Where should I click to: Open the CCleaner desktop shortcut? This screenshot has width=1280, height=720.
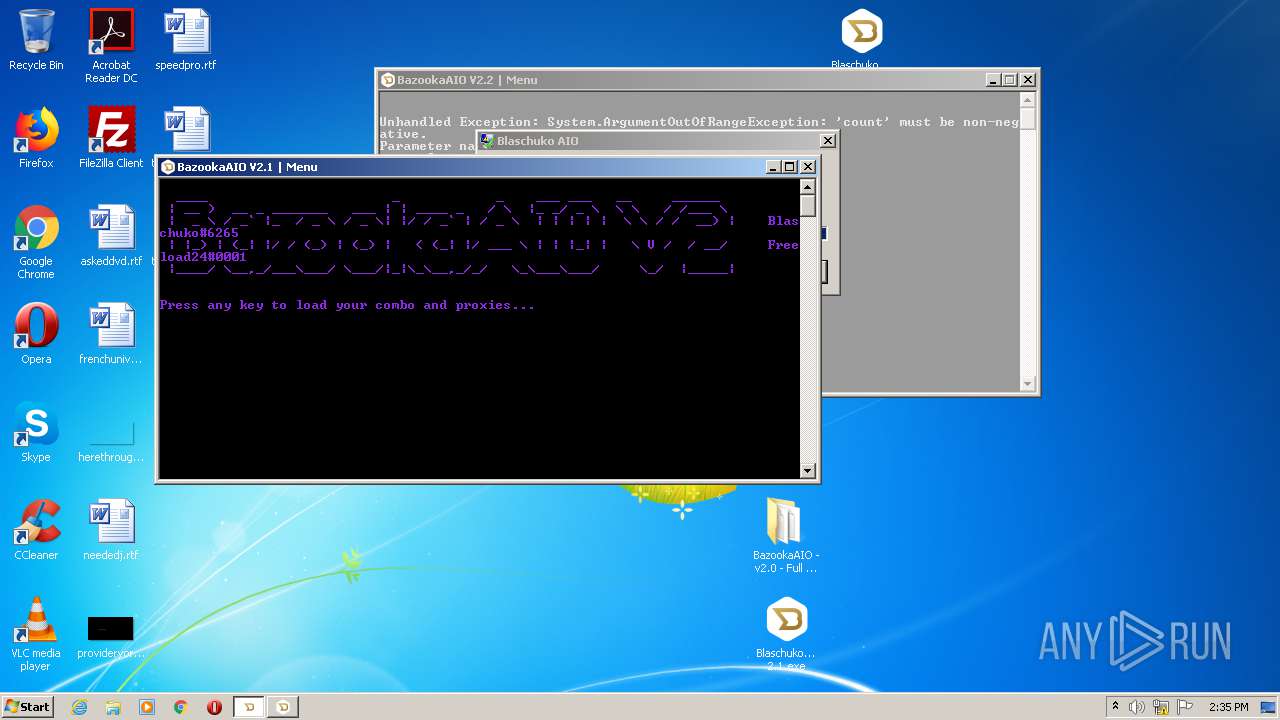tap(36, 530)
